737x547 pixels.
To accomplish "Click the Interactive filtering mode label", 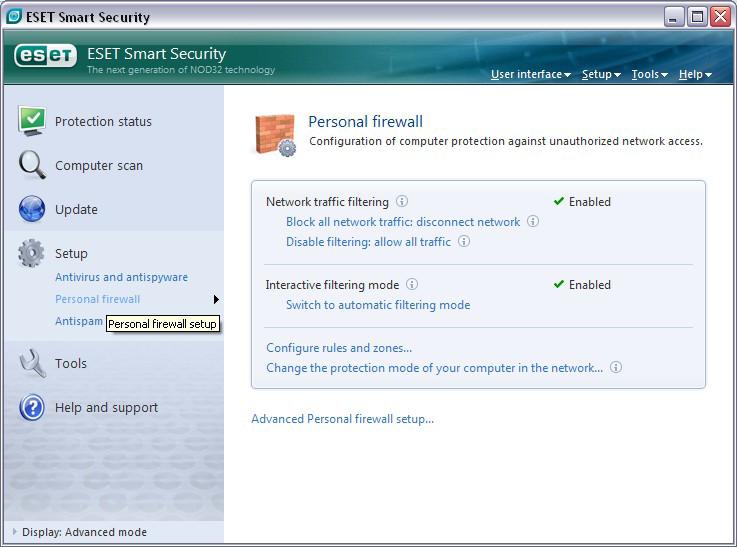I will coord(332,285).
